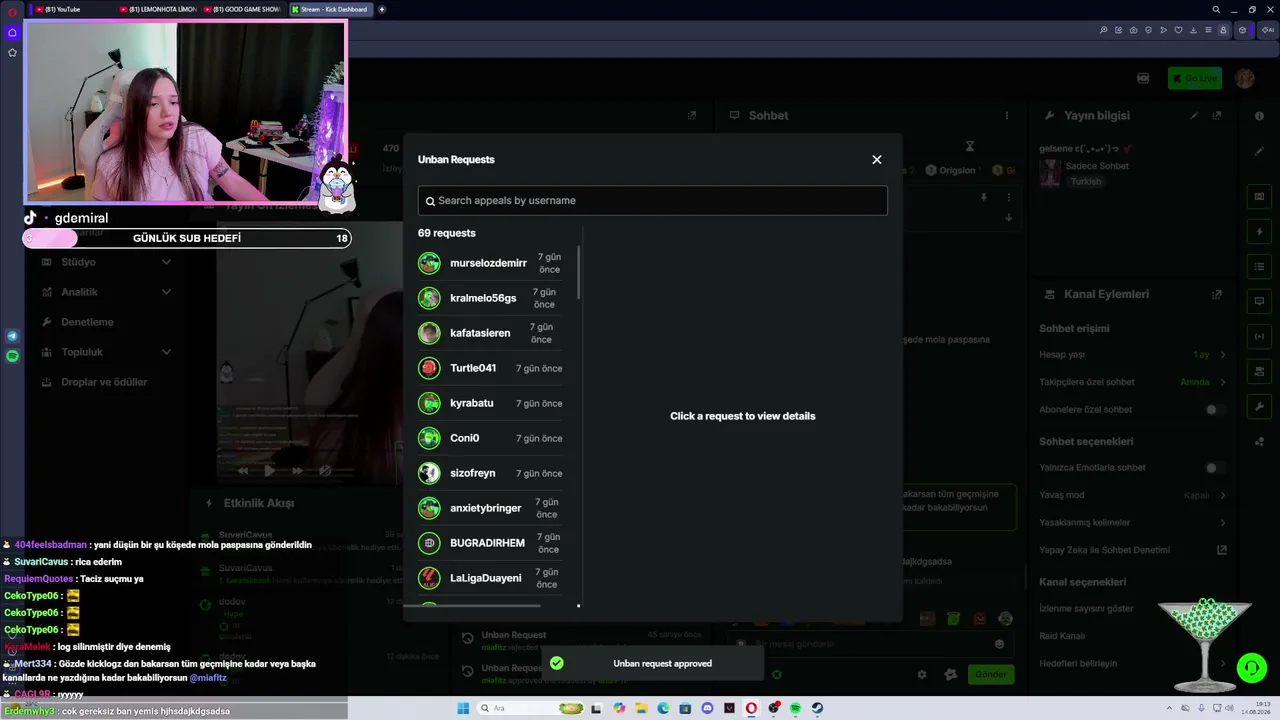This screenshot has width=1280, height=720.
Task: Open Spotify from the left browser sidebar
Action: point(12,356)
